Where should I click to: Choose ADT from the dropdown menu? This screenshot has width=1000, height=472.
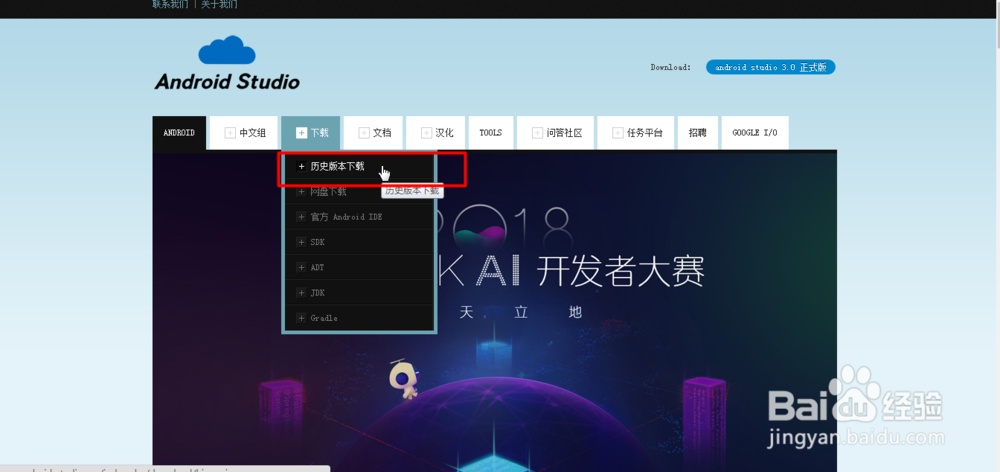[360, 267]
